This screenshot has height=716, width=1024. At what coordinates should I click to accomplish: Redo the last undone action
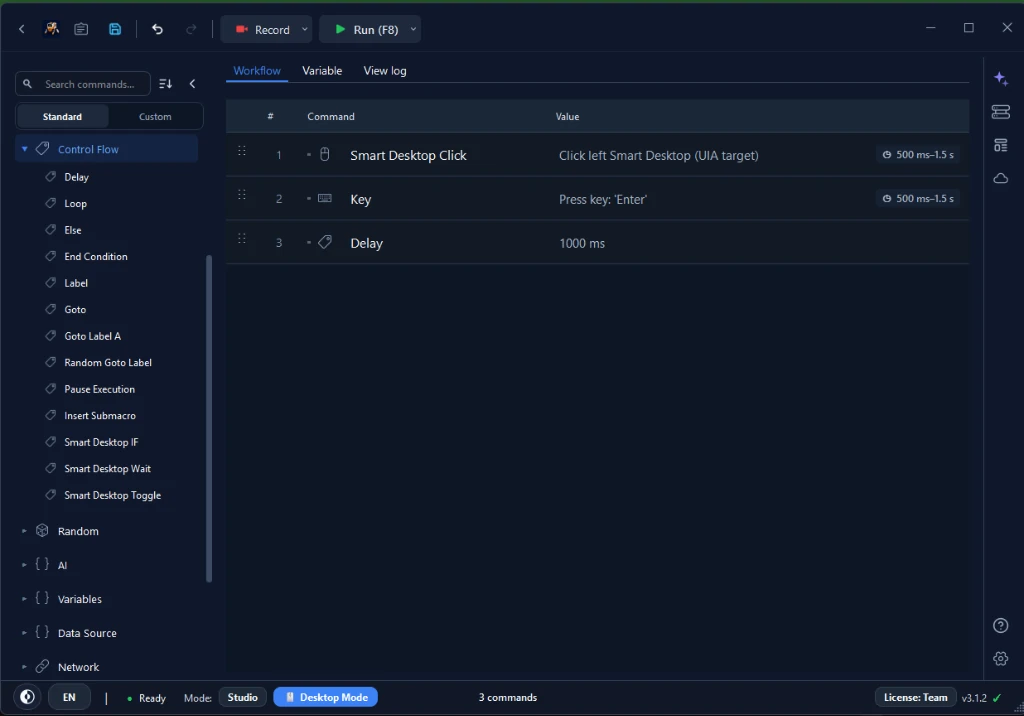coord(191,29)
